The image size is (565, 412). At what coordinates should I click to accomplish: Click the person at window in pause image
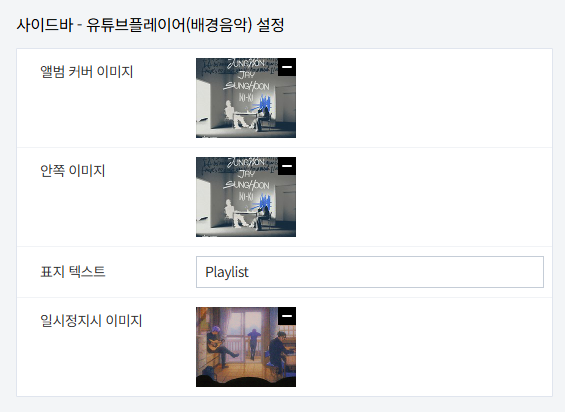click(x=254, y=343)
